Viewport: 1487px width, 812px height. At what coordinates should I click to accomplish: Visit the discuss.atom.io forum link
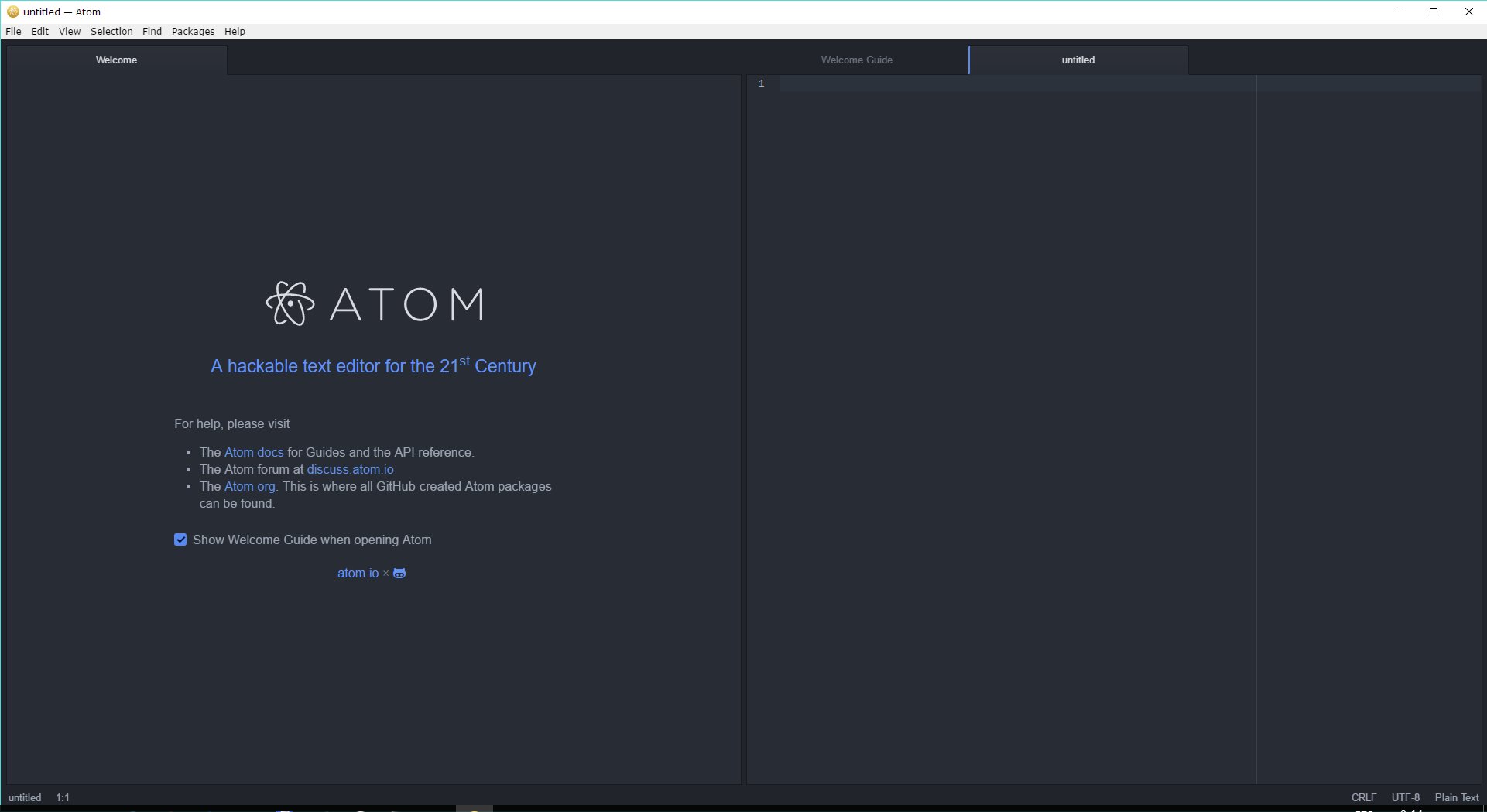(350, 470)
